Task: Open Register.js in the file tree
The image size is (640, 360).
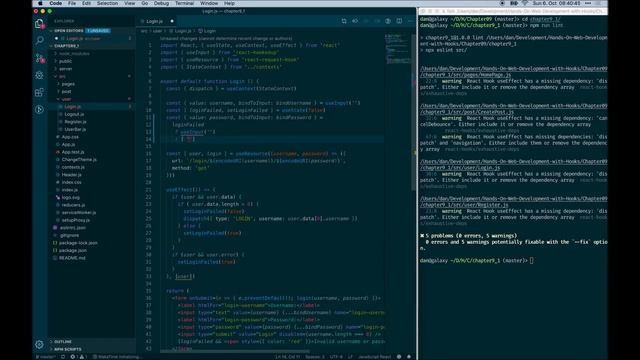Action: 76,122
